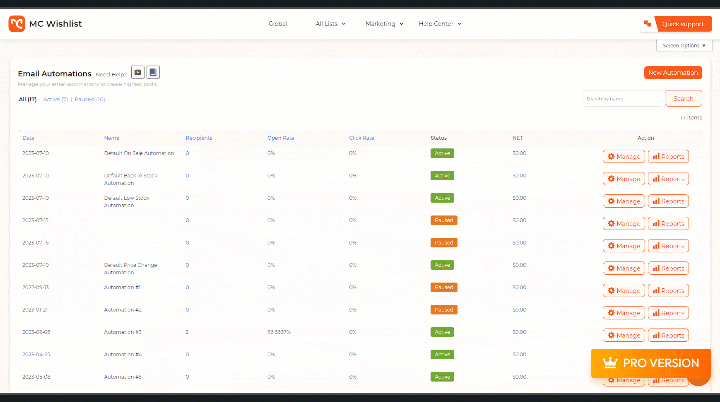Open the Global menu item

coord(278,23)
